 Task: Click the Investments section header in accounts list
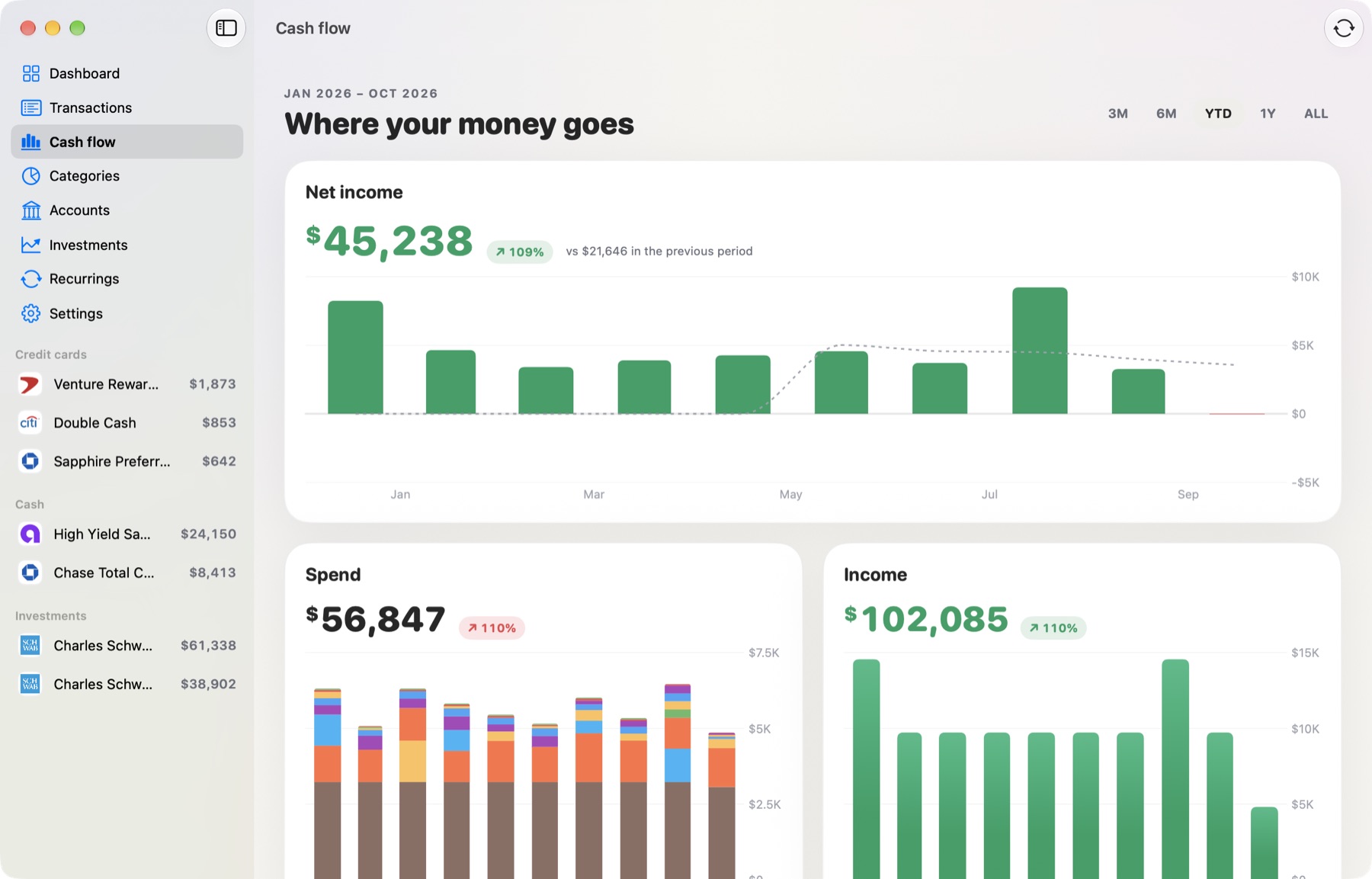(x=51, y=616)
